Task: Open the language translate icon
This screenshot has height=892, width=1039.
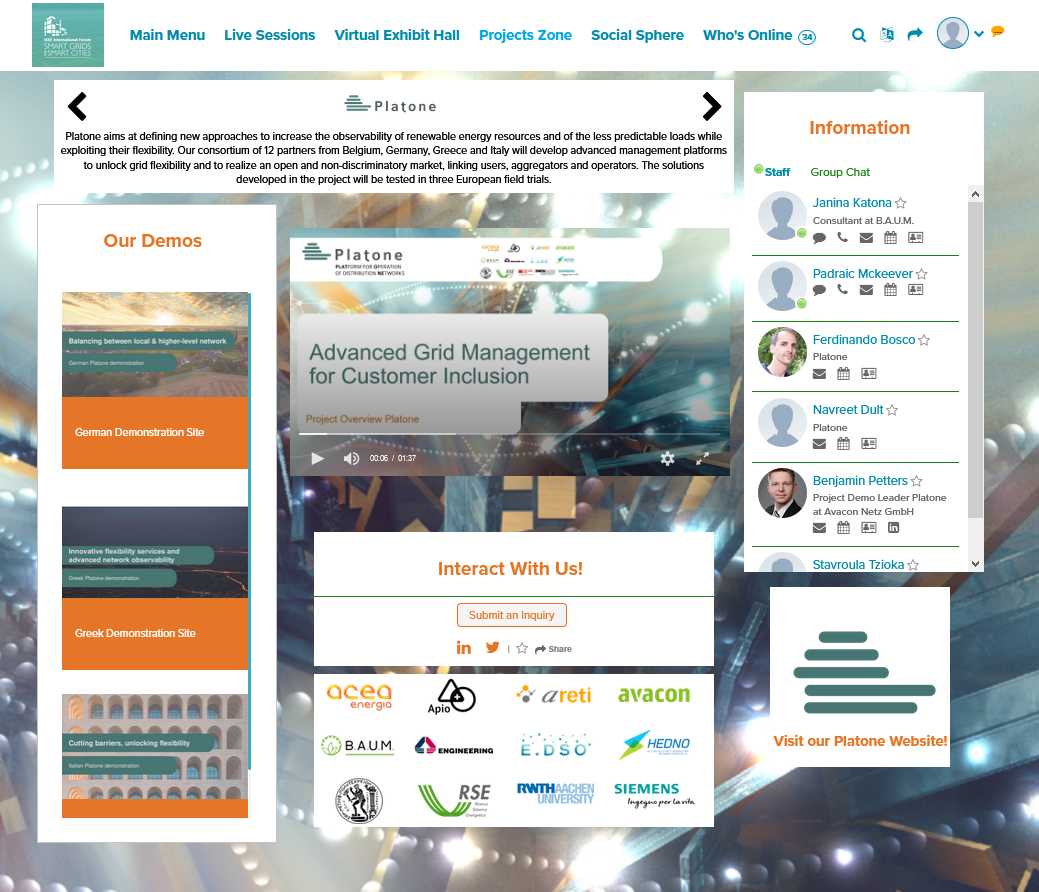Action: pos(887,34)
